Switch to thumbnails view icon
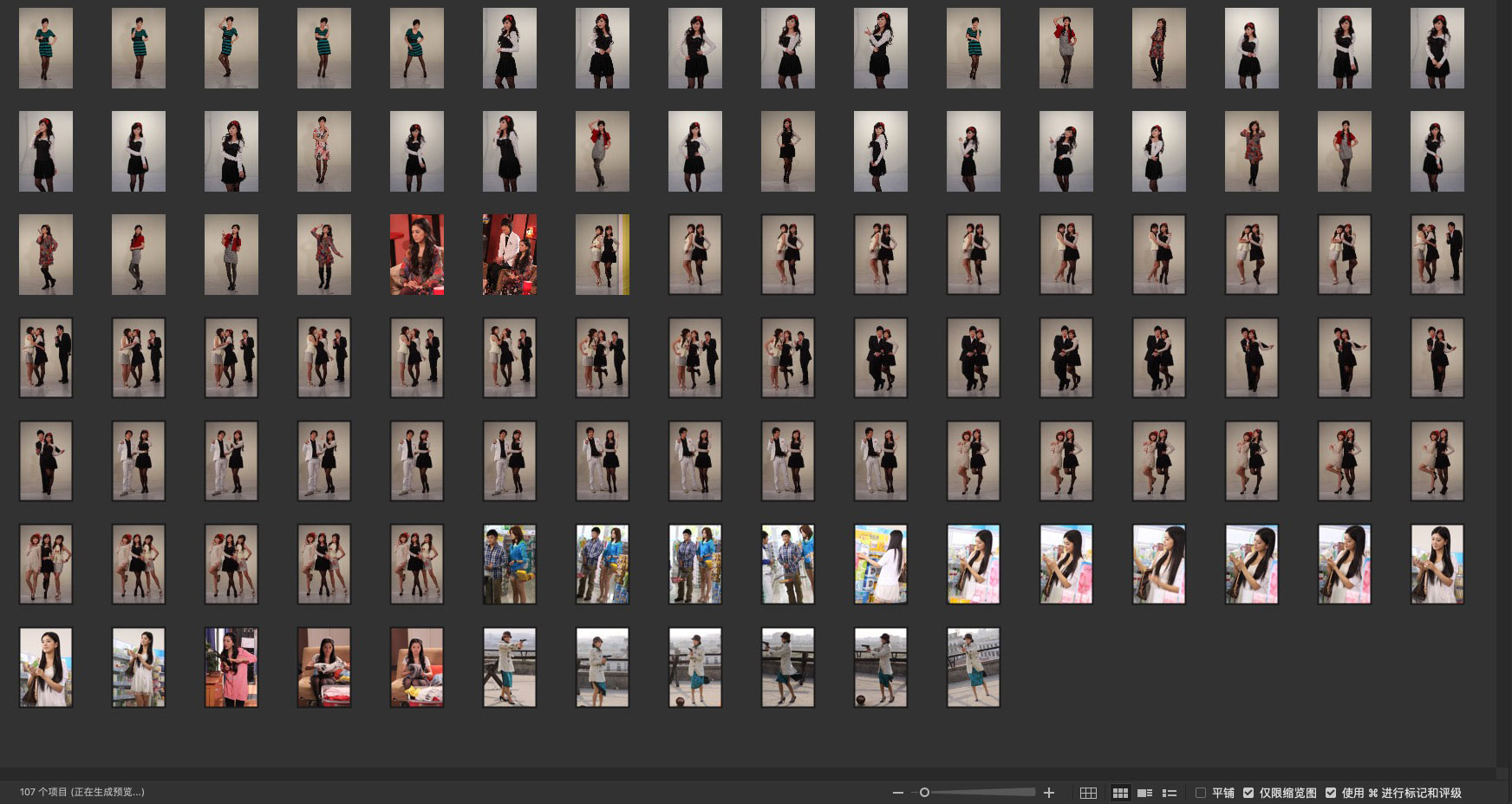 (x=1120, y=793)
